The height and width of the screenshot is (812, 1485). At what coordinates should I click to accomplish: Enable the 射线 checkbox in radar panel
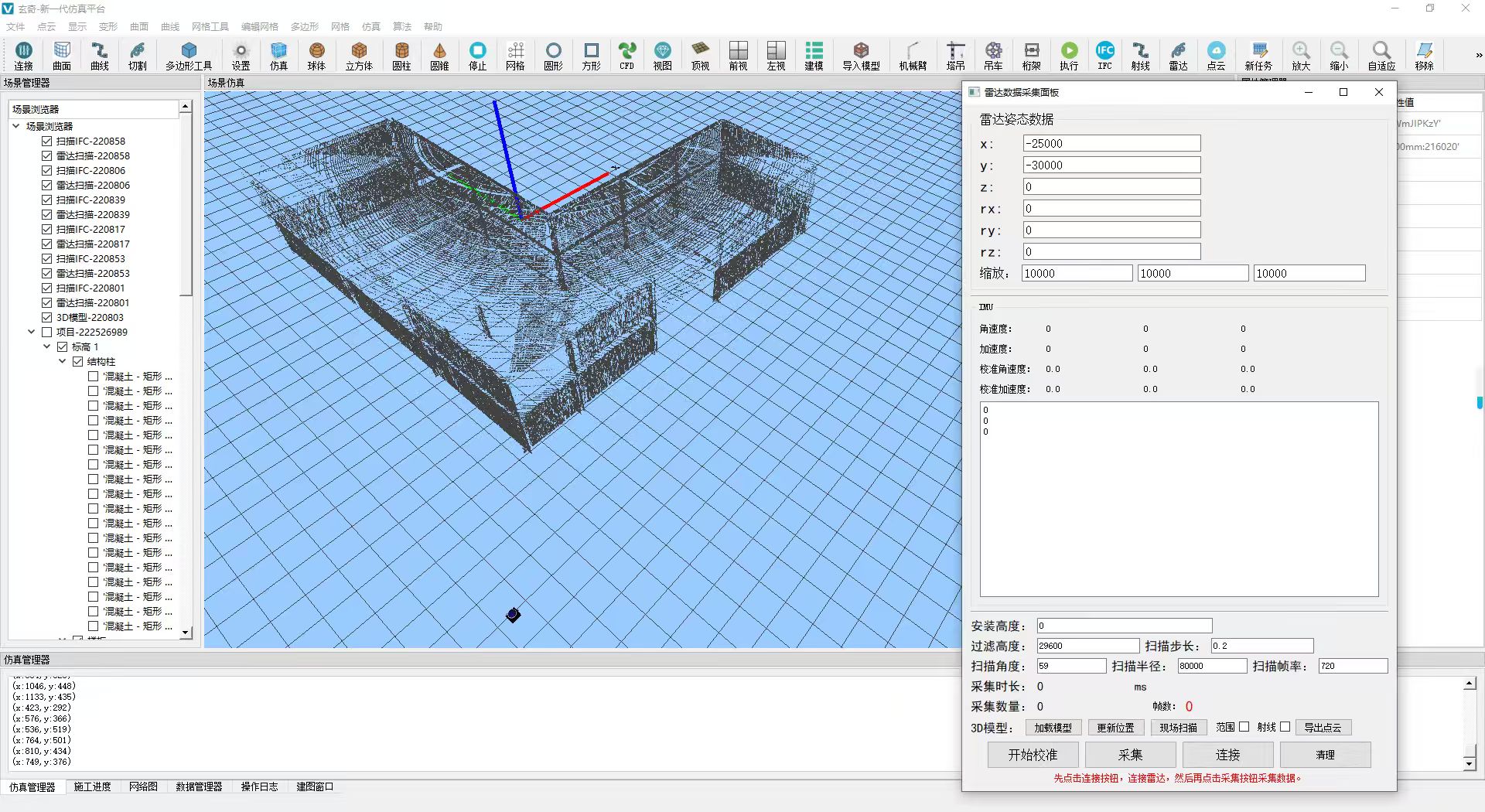coord(1285,727)
